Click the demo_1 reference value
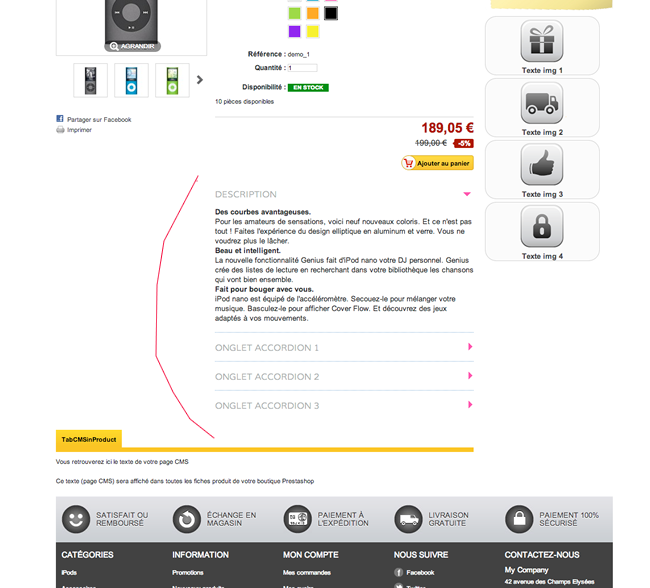 [298, 54]
